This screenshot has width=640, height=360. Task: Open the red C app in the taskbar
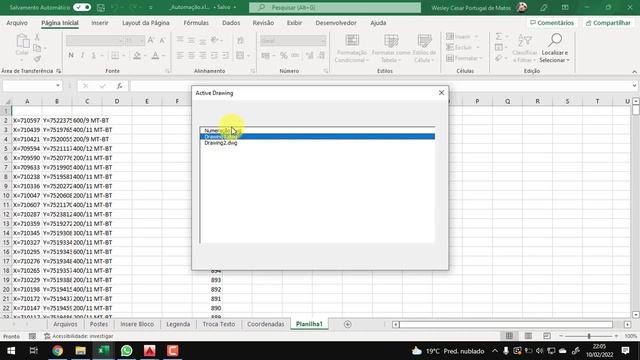click(x=172, y=351)
